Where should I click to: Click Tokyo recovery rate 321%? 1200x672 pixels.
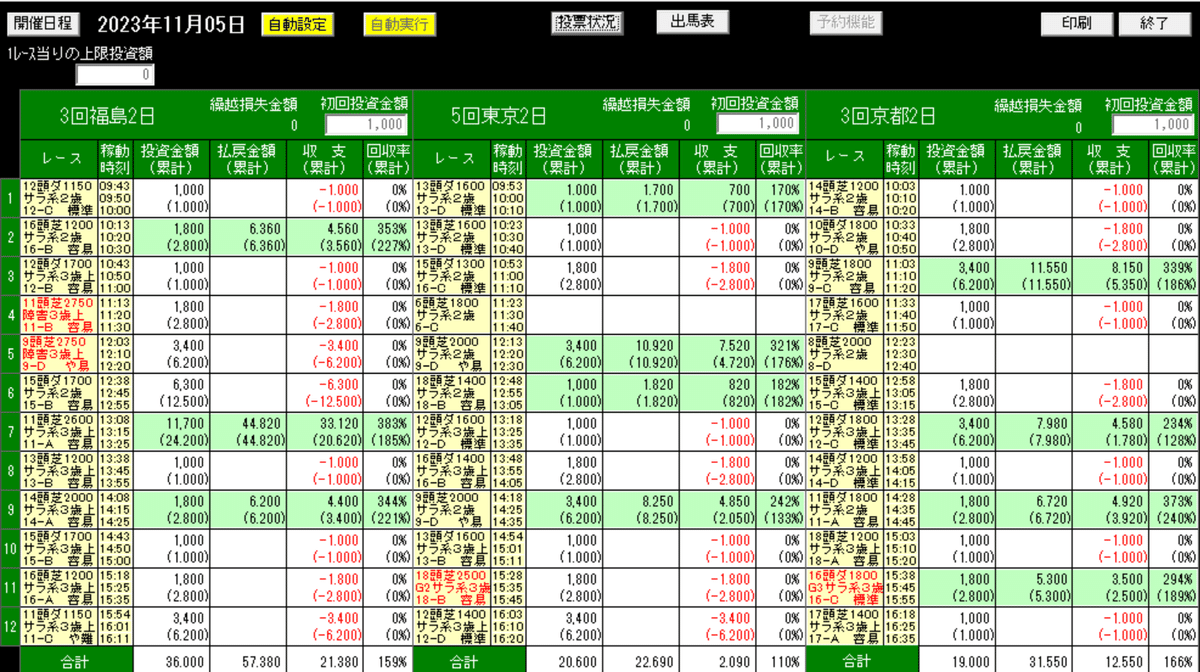[781, 353]
